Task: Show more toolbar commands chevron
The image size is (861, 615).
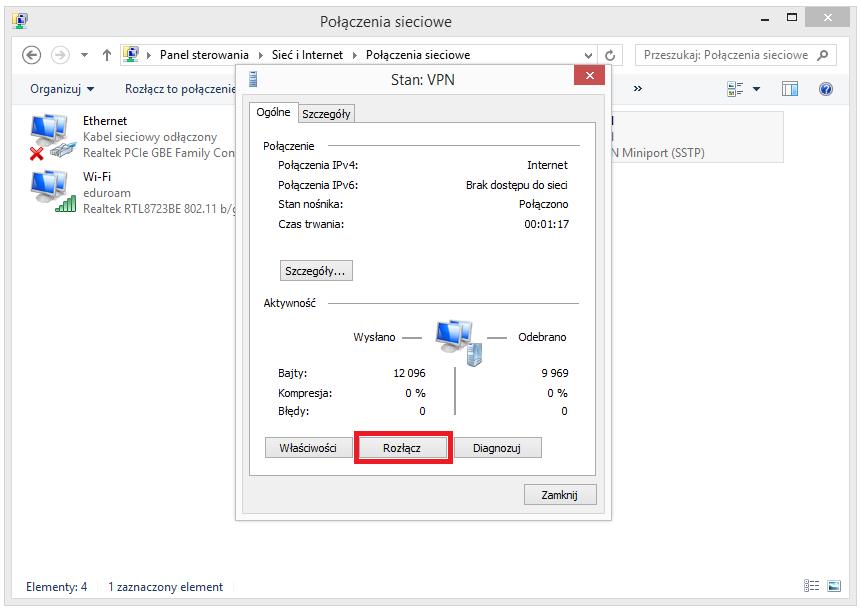Action: point(638,88)
